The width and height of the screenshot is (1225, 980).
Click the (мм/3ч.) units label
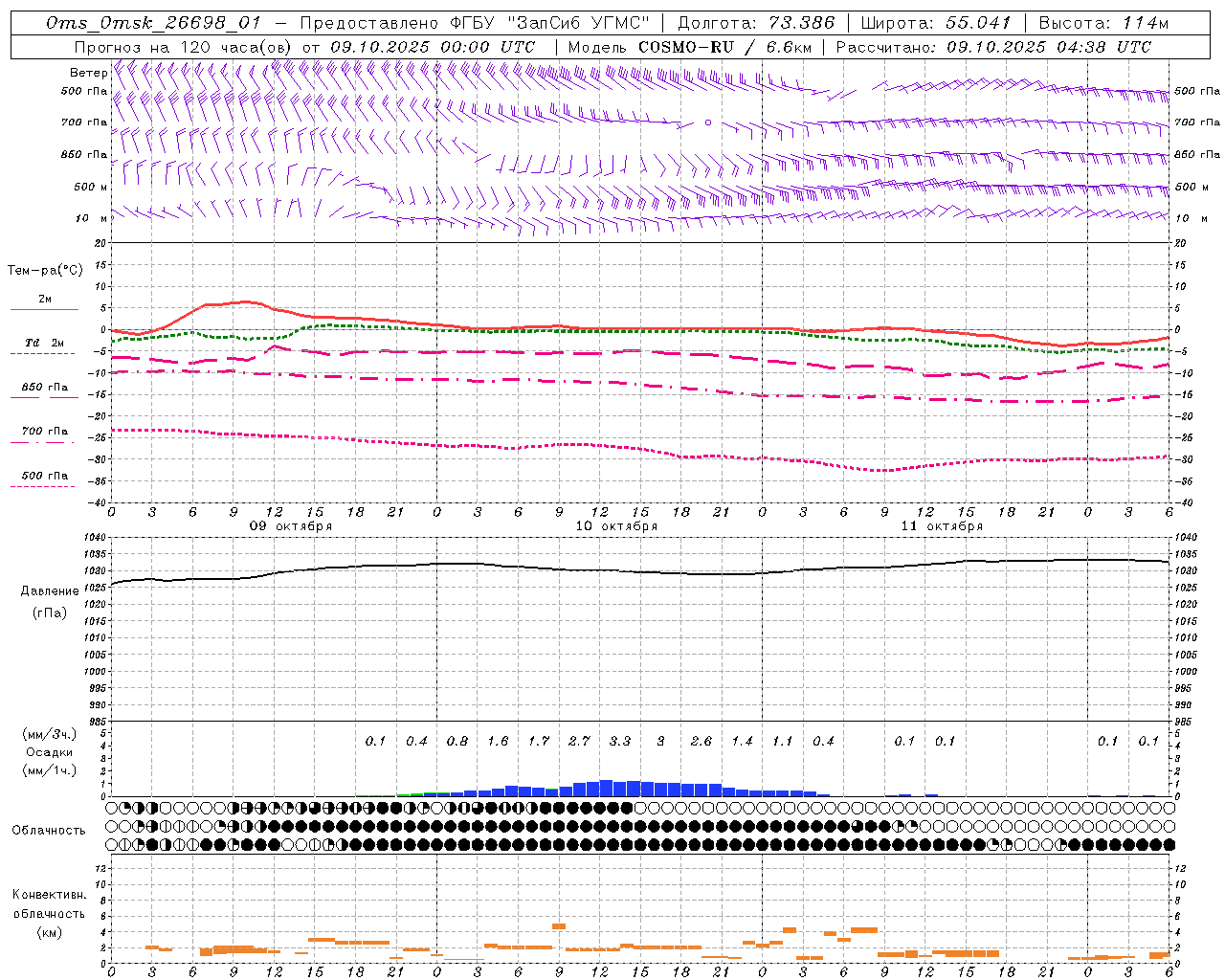50,735
